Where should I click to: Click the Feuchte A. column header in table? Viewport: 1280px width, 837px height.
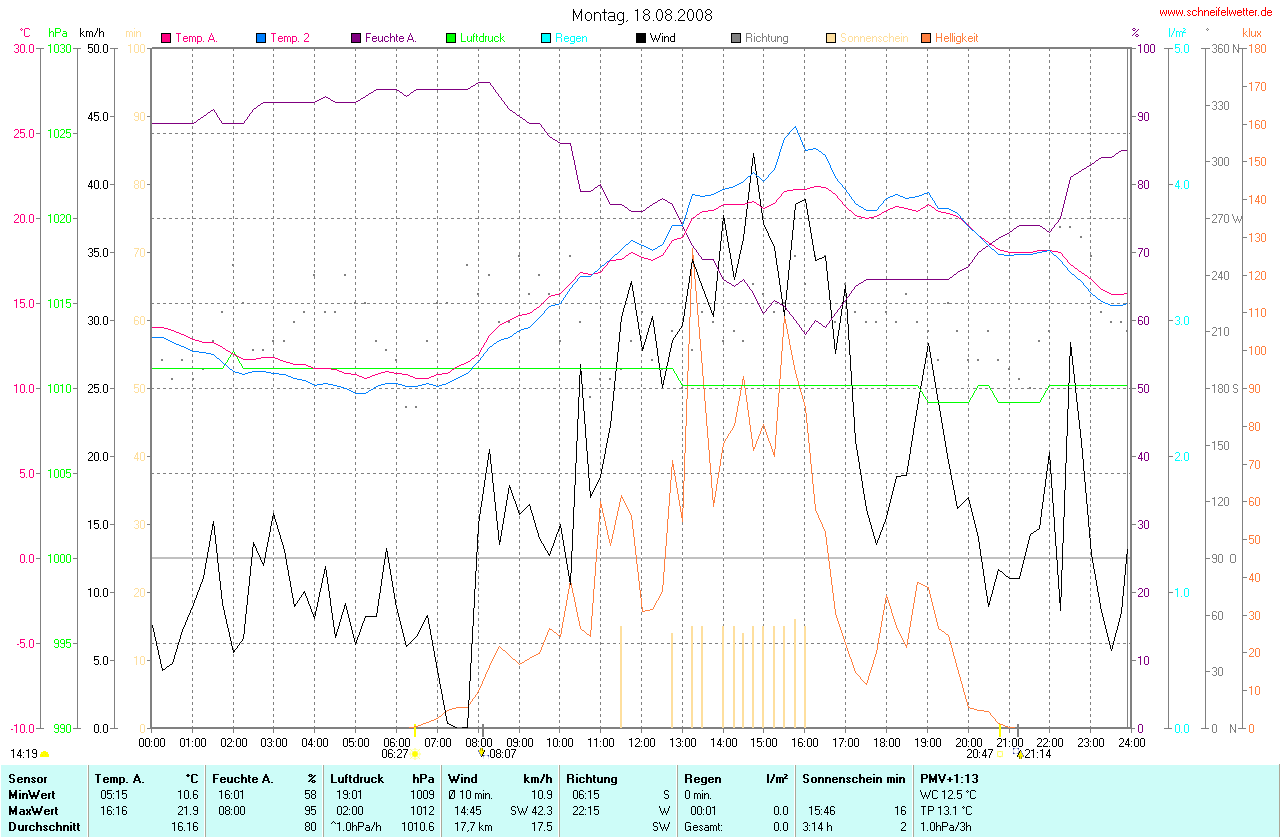(243, 778)
